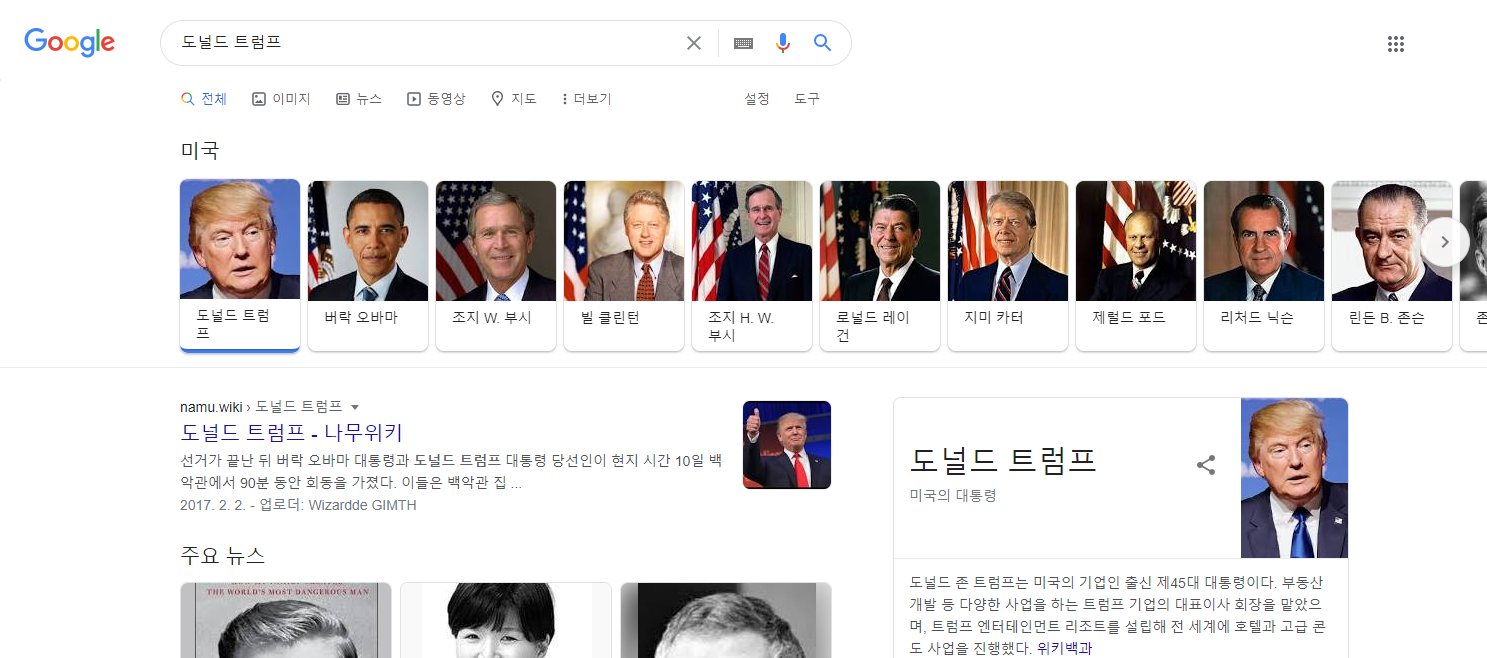Select the 로널드 레이건 card

pyautogui.click(x=880, y=265)
